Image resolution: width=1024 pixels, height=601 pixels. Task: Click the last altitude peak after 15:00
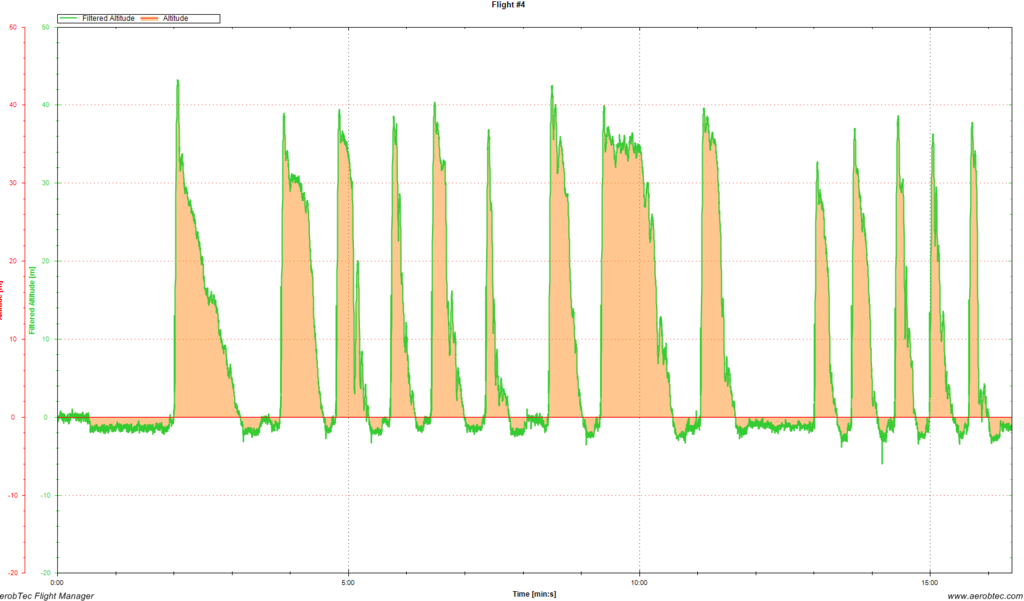(x=972, y=125)
